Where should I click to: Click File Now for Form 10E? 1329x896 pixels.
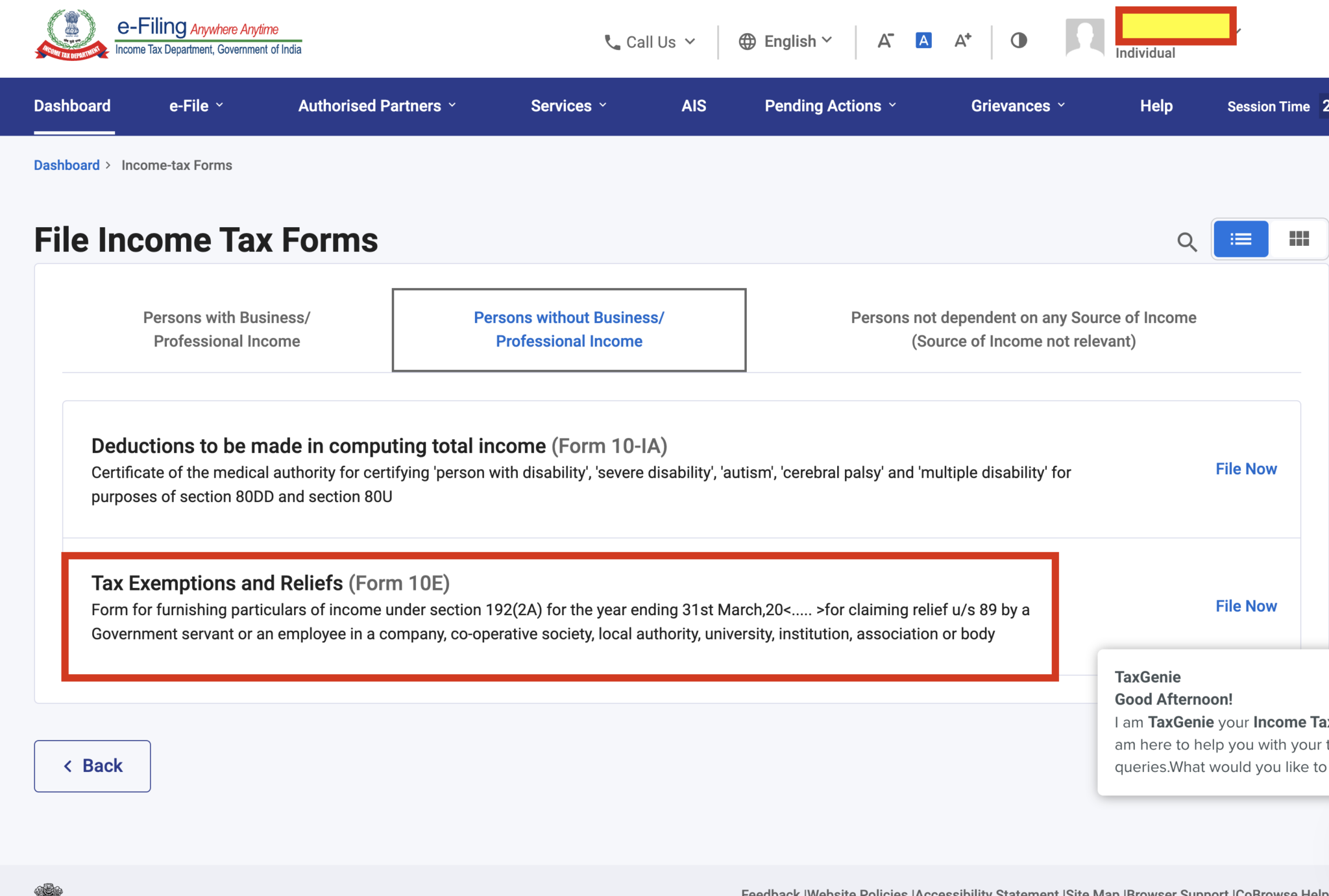pyautogui.click(x=1245, y=605)
